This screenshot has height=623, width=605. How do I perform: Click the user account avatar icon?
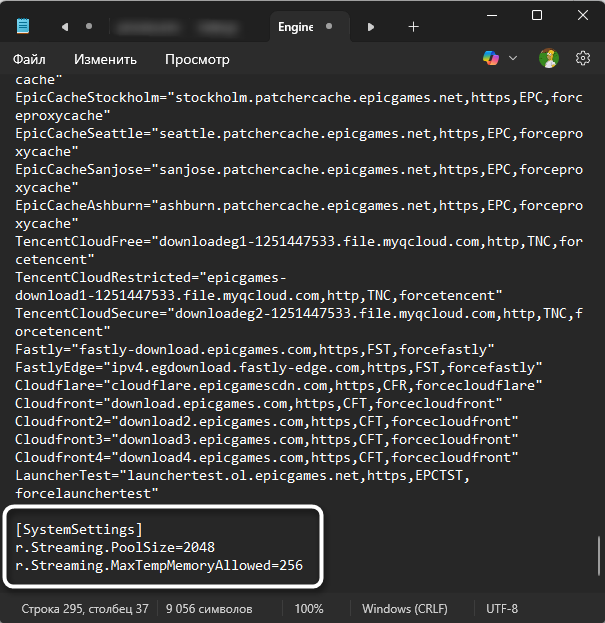click(548, 59)
